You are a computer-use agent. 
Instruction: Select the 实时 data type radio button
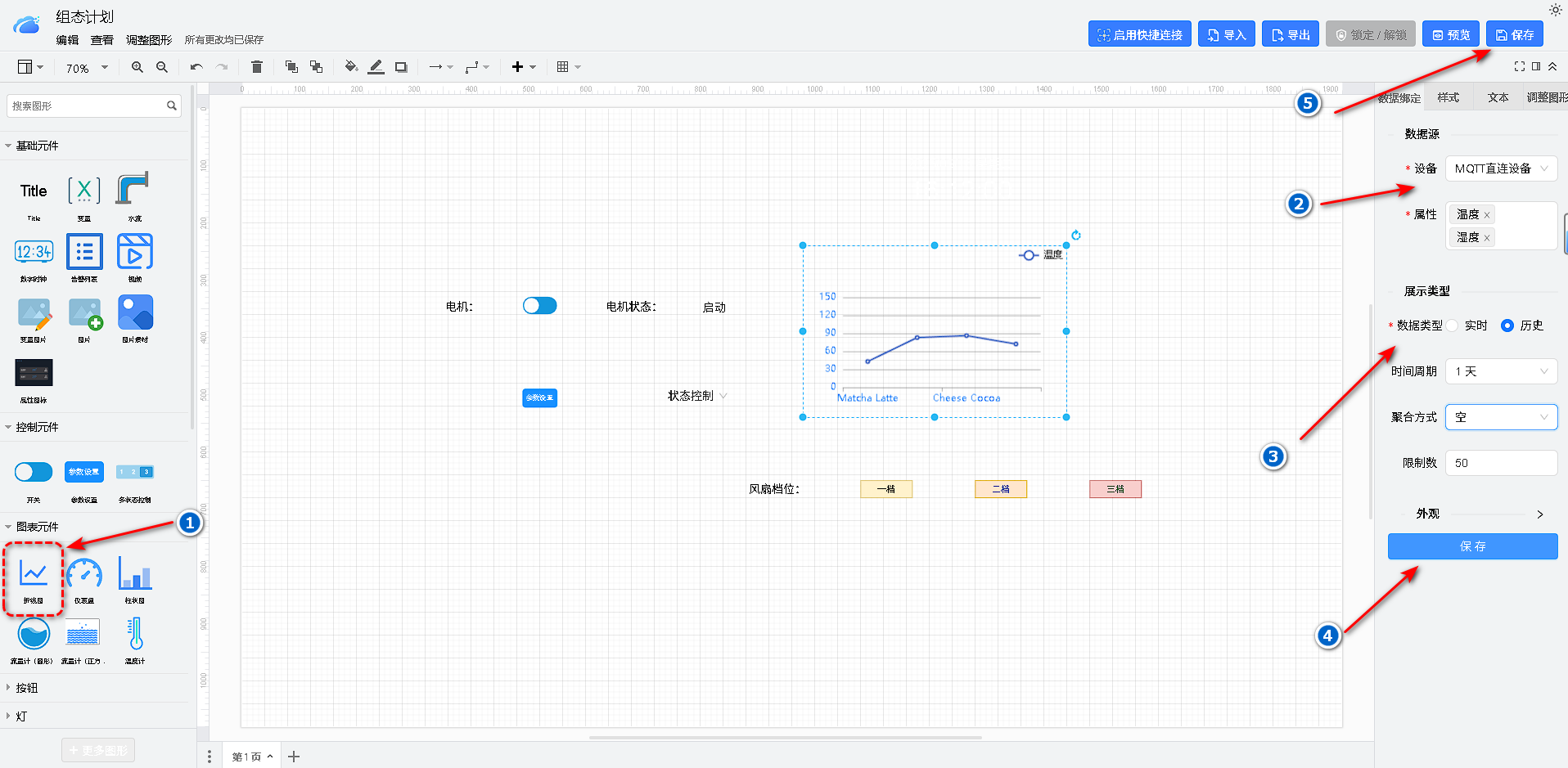[1453, 326]
